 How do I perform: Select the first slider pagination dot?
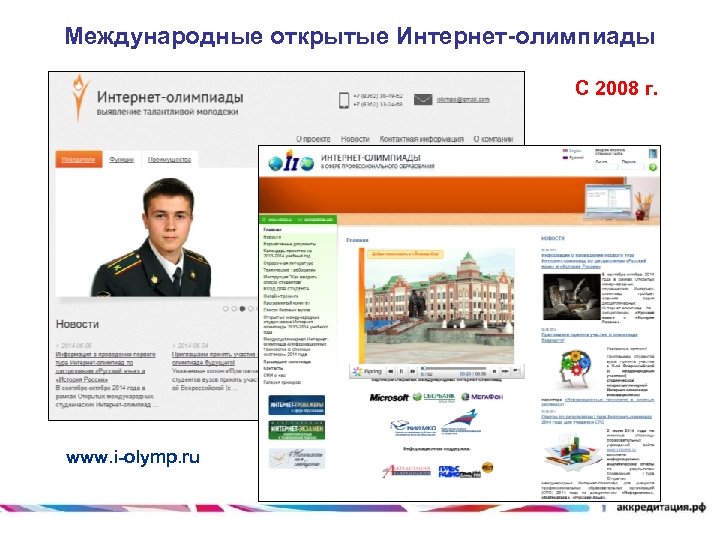point(225,309)
